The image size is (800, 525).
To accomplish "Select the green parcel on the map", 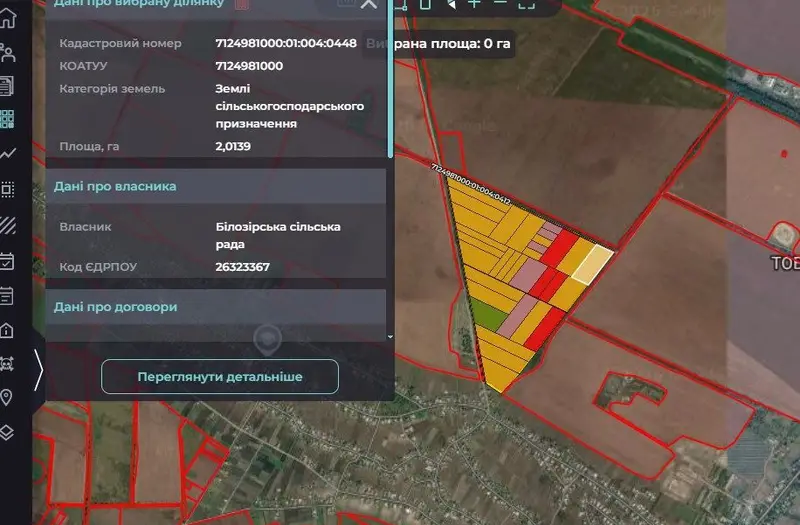I will (x=486, y=314).
